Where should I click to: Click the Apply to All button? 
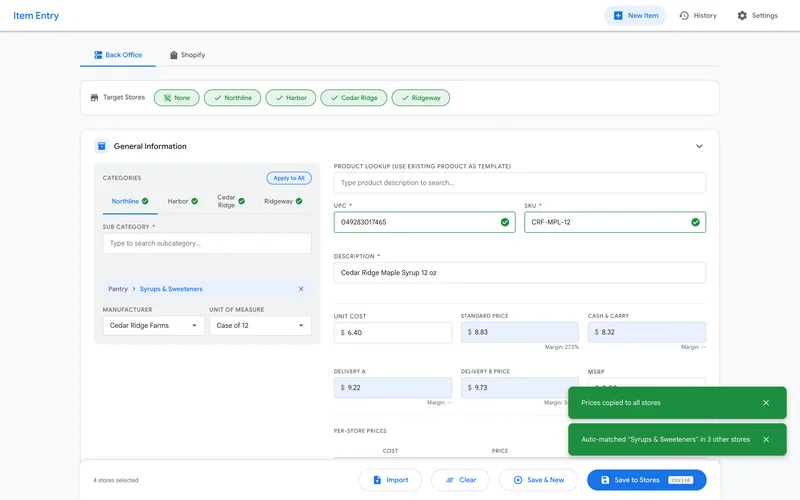289,178
